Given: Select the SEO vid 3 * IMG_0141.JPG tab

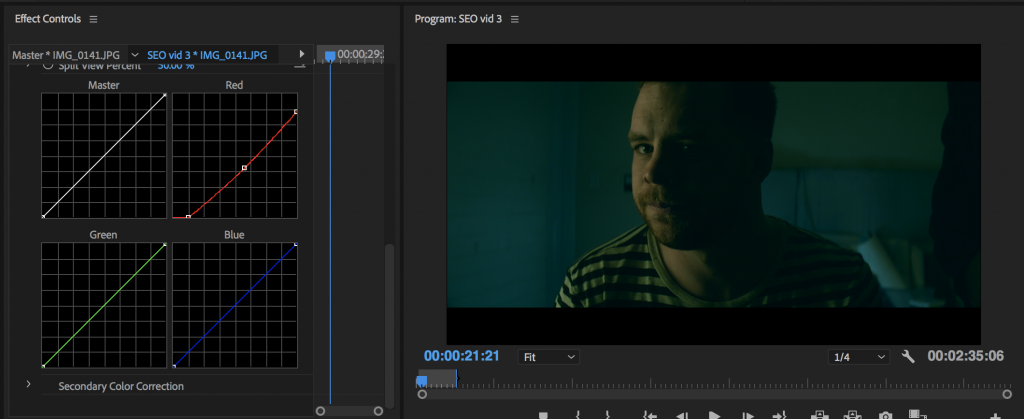Looking at the screenshot, I should point(207,55).
